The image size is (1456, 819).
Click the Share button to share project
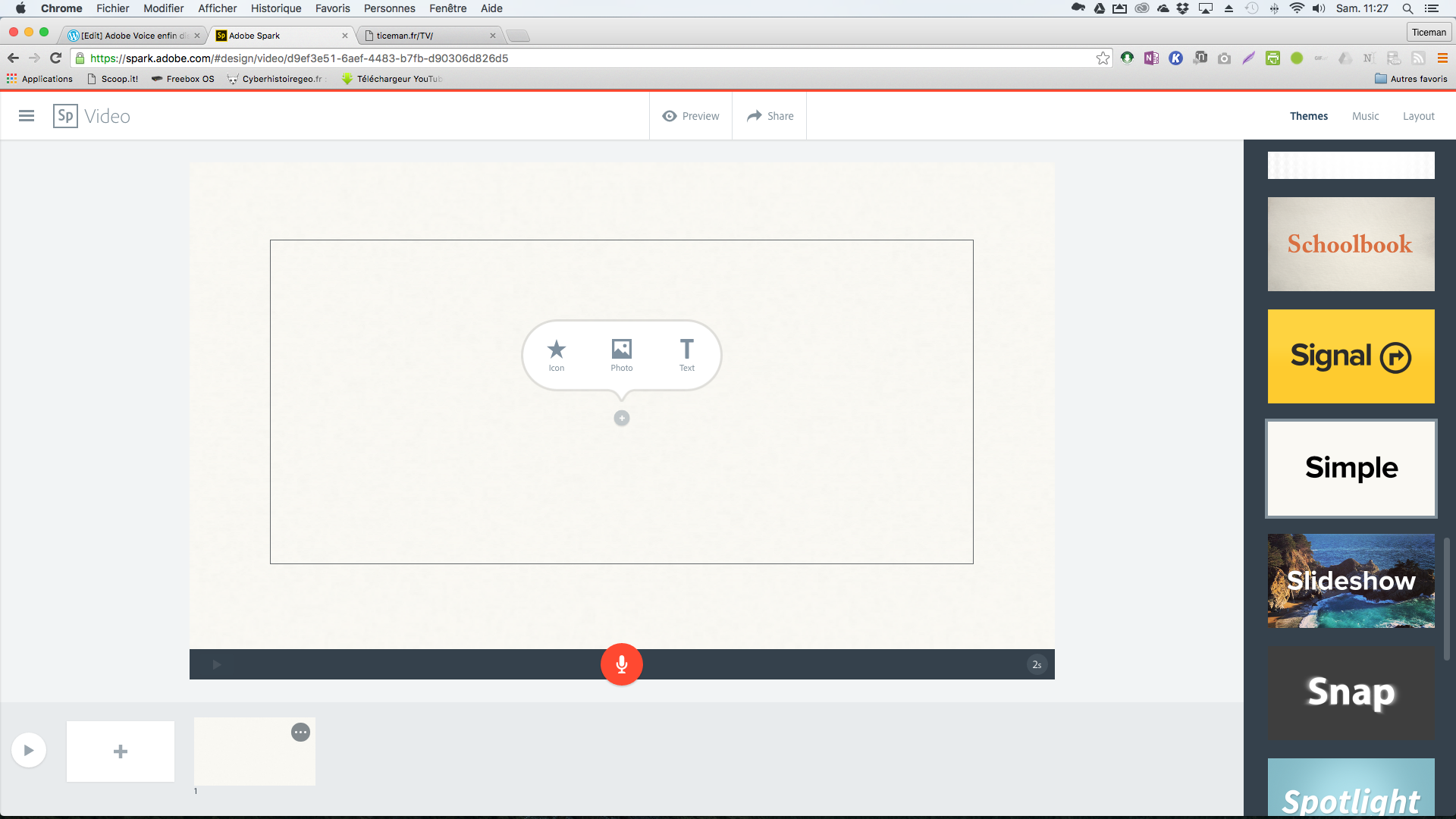[770, 116]
